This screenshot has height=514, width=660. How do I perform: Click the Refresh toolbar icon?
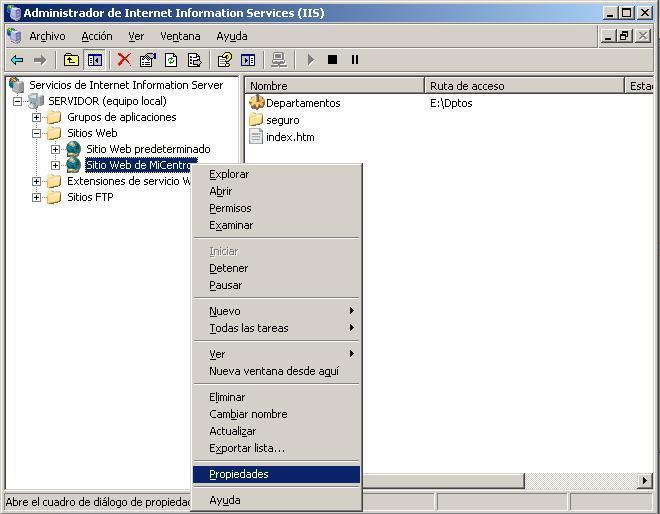(171, 60)
